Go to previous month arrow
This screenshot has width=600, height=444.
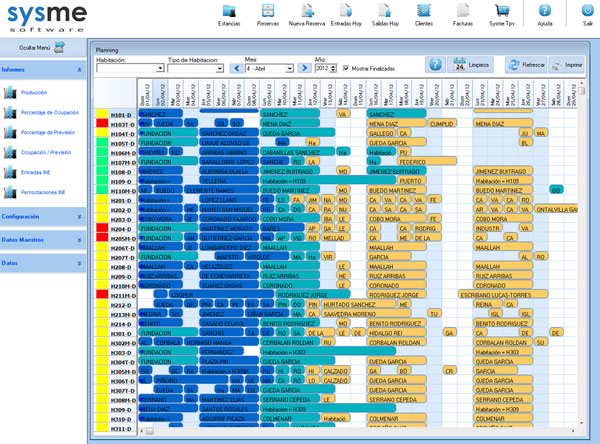(236, 68)
